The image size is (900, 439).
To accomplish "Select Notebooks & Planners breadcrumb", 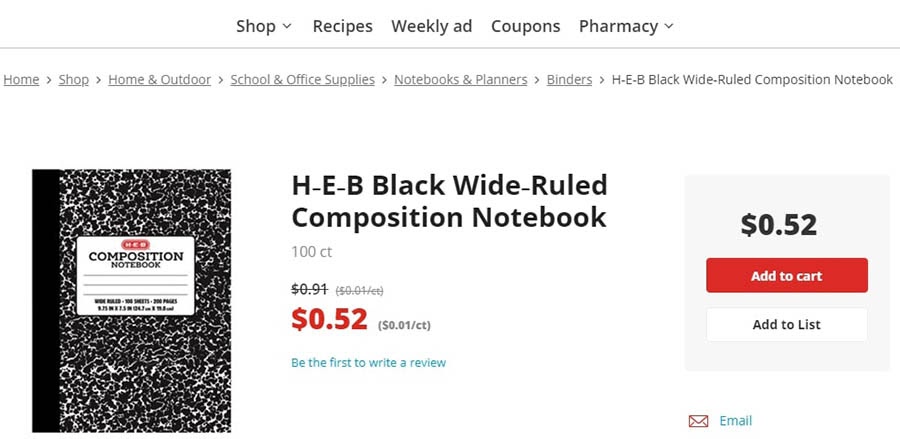I will [460, 80].
